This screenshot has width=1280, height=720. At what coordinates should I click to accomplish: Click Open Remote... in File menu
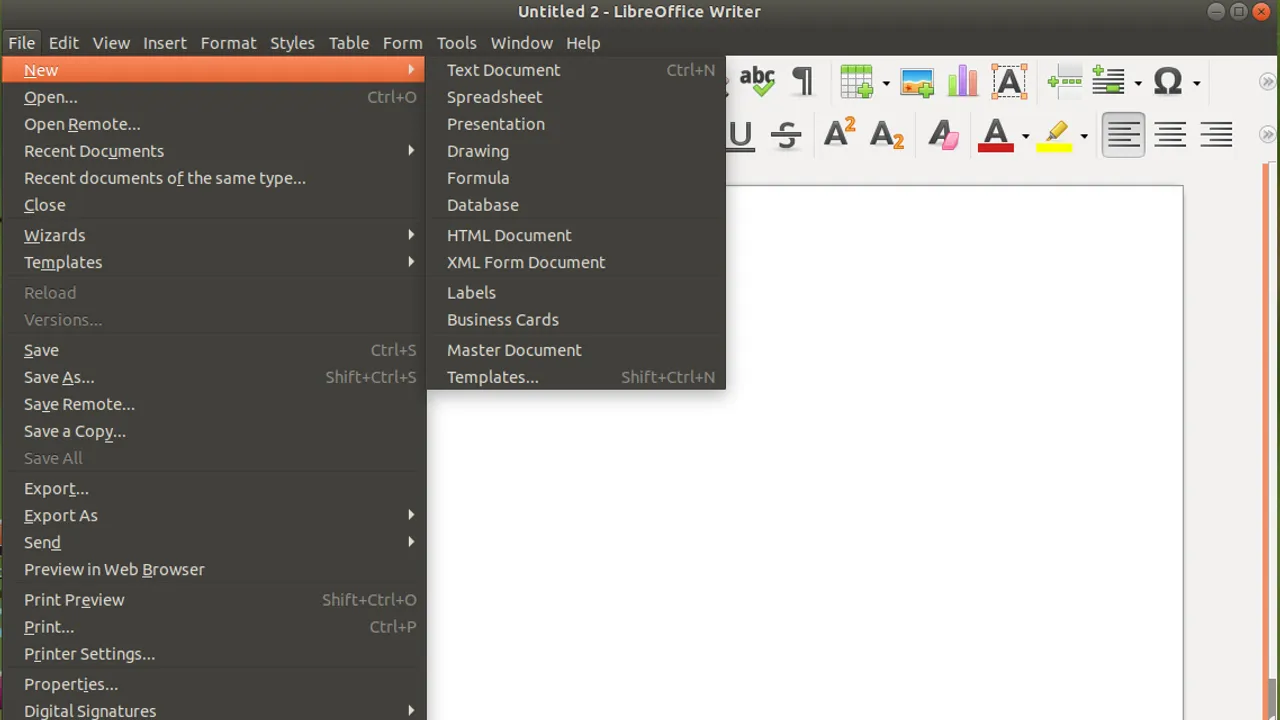[x=213, y=124]
